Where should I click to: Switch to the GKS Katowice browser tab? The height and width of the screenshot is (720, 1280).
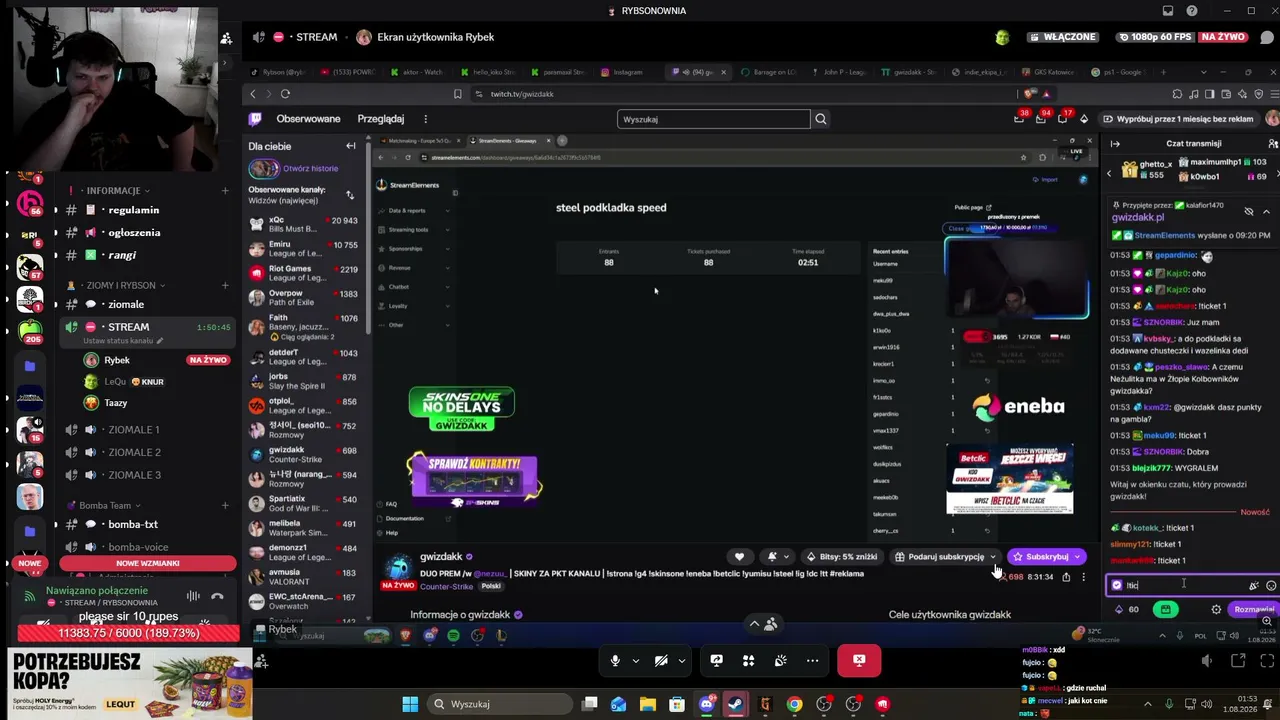point(1049,72)
